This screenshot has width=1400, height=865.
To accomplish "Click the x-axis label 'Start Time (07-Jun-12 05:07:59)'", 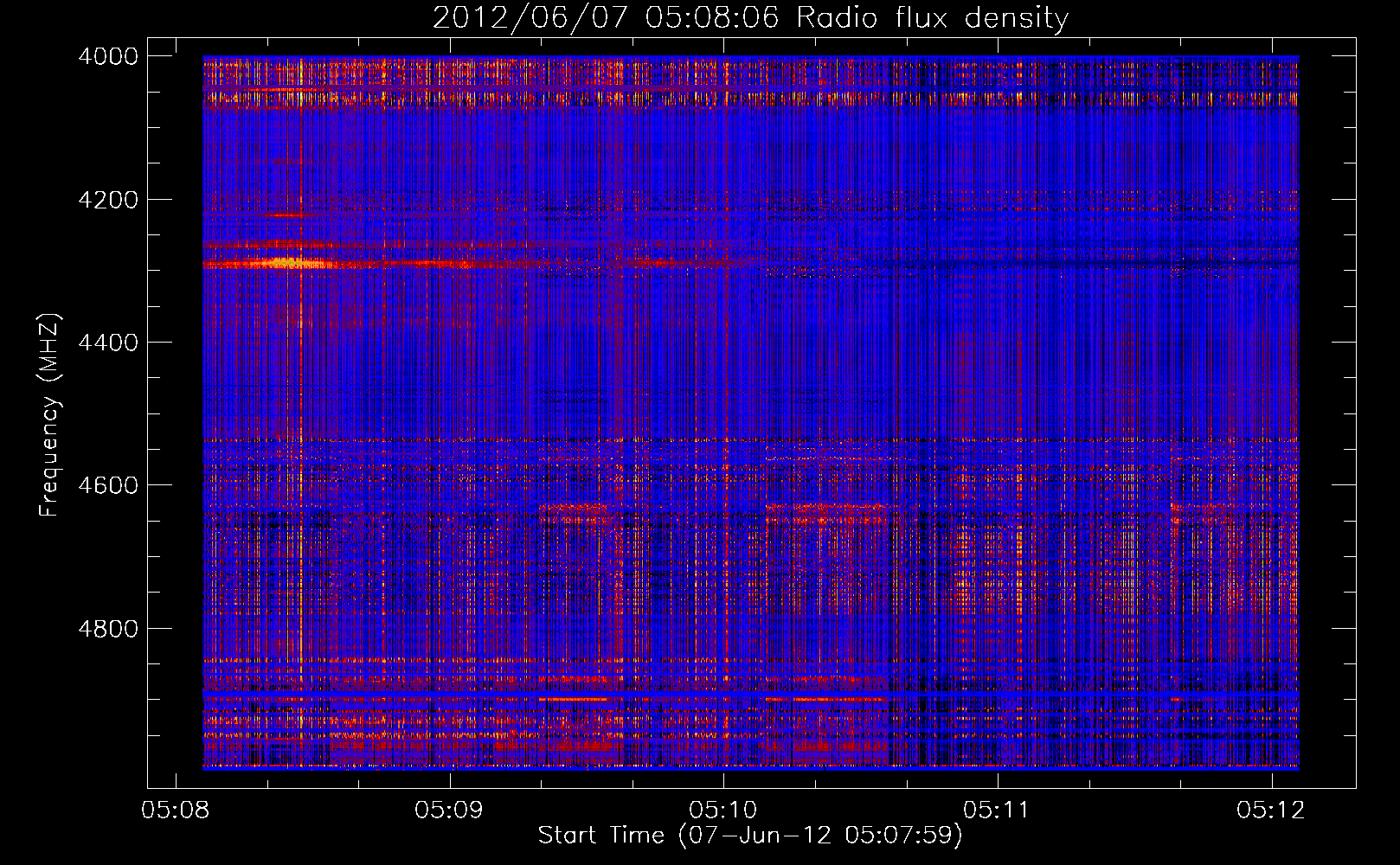I will tap(750, 836).
